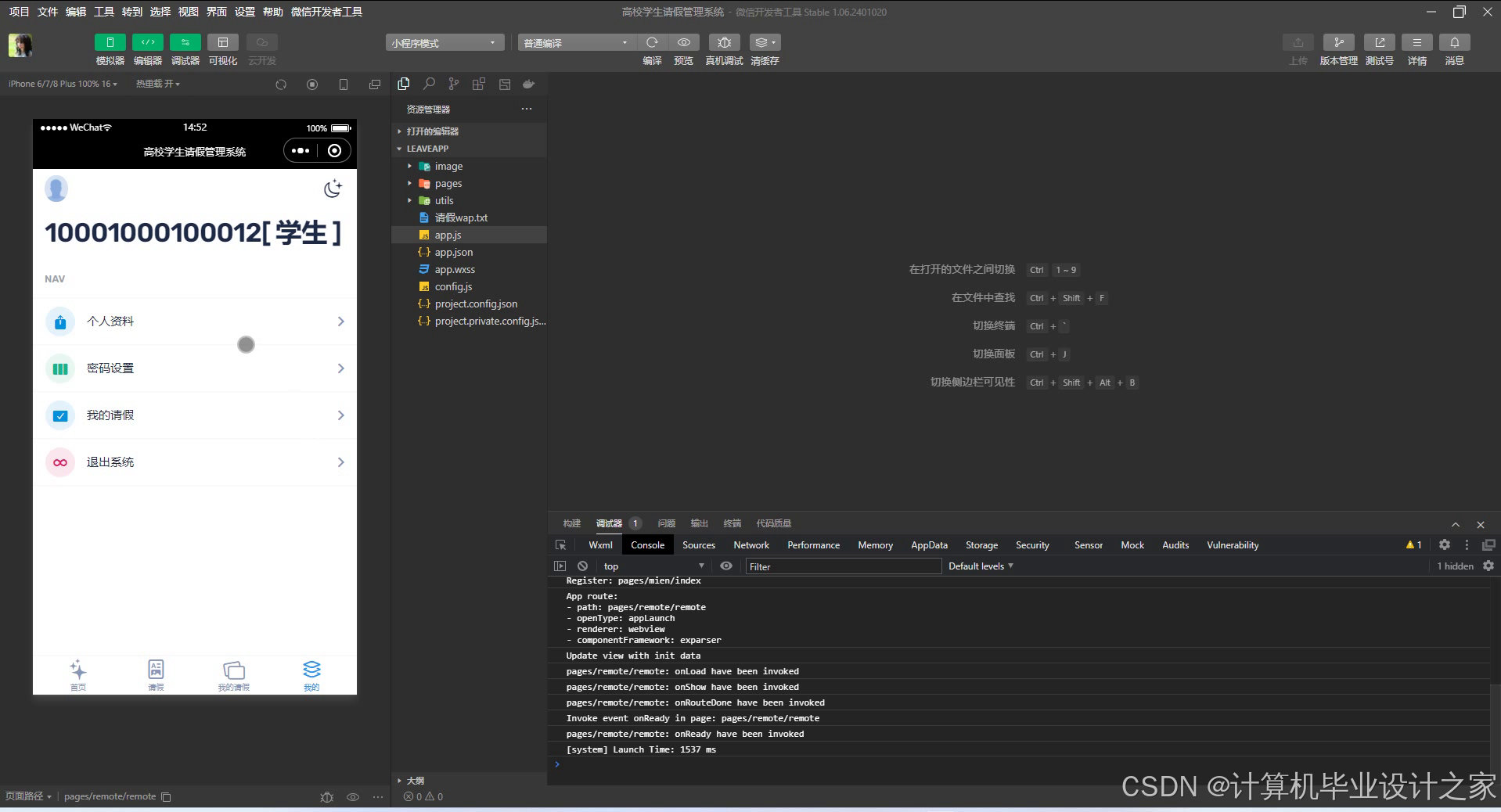Tap 退出系统 in the simulator

pos(195,462)
